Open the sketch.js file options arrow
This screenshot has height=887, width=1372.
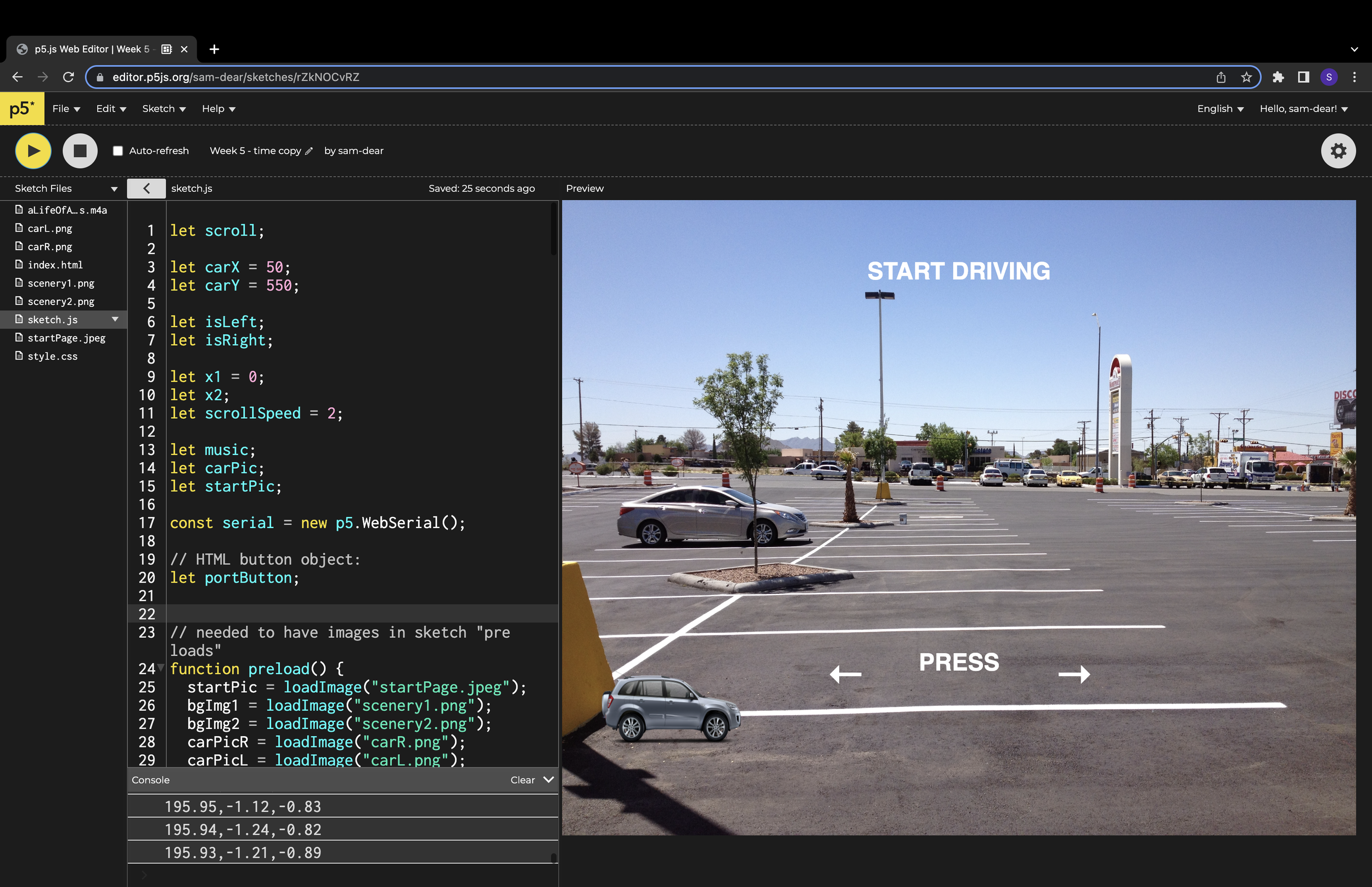[x=115, y=319]
